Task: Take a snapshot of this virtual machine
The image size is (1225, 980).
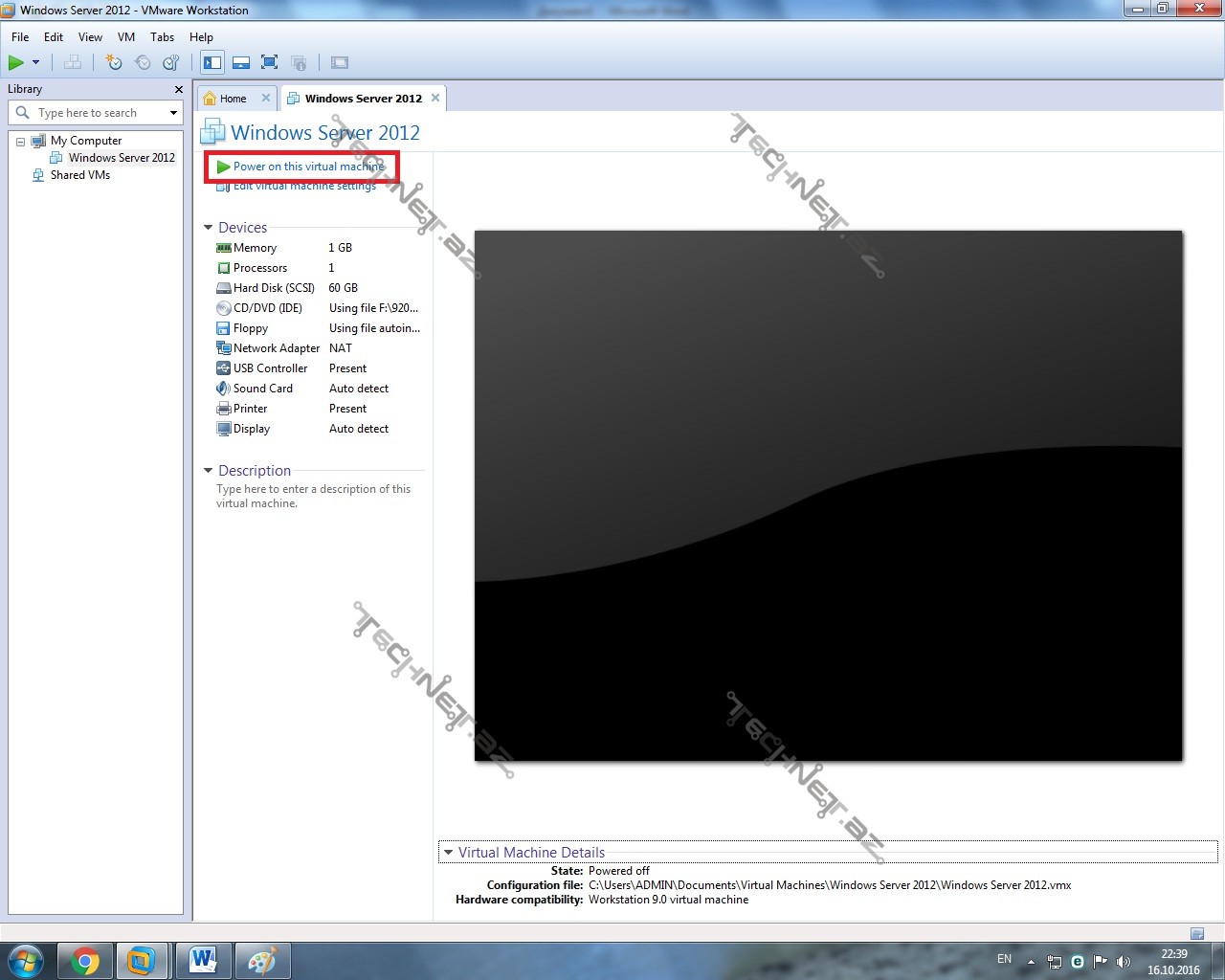Action: pyautogui.click(x=114, y=63)
